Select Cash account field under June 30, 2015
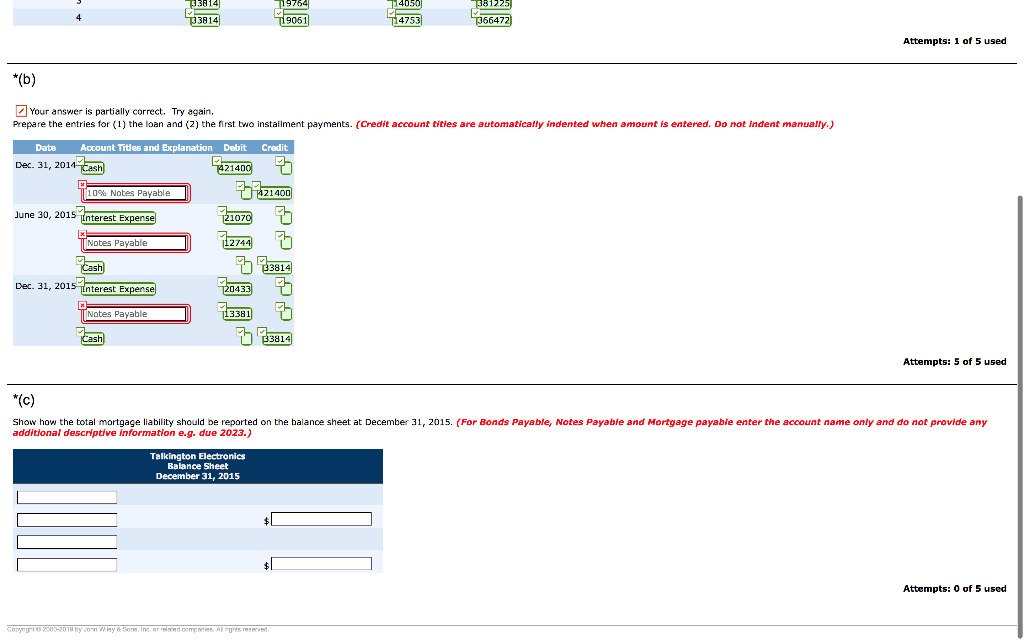Viewport: 1024px width, 640px height. click(x=92, y=268)
